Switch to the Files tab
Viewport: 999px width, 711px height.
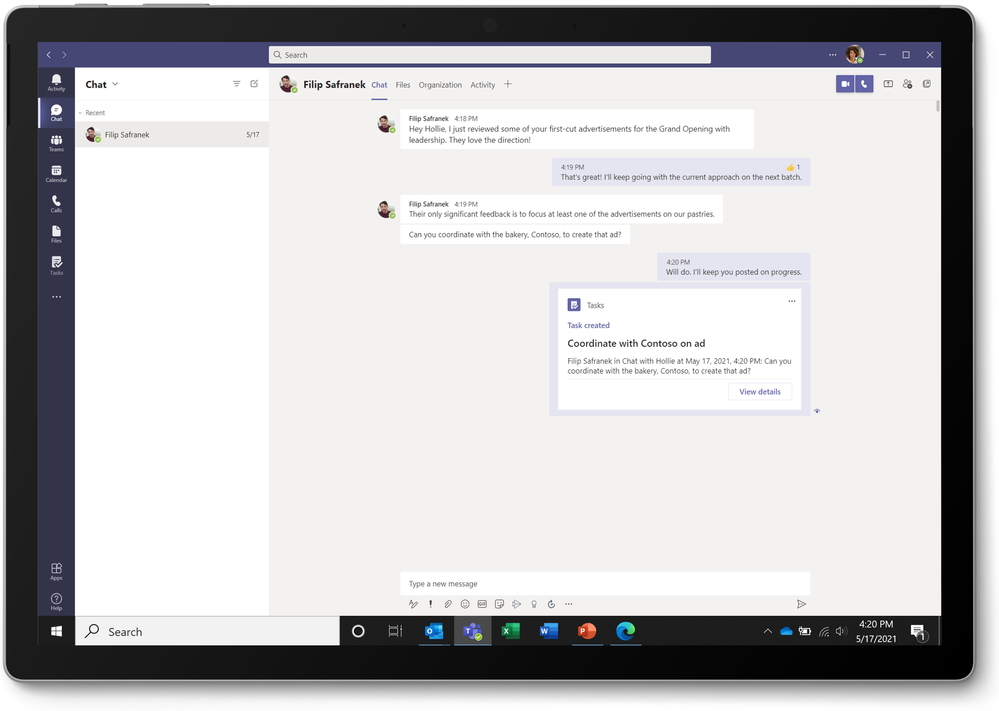[x=403, y=85]
